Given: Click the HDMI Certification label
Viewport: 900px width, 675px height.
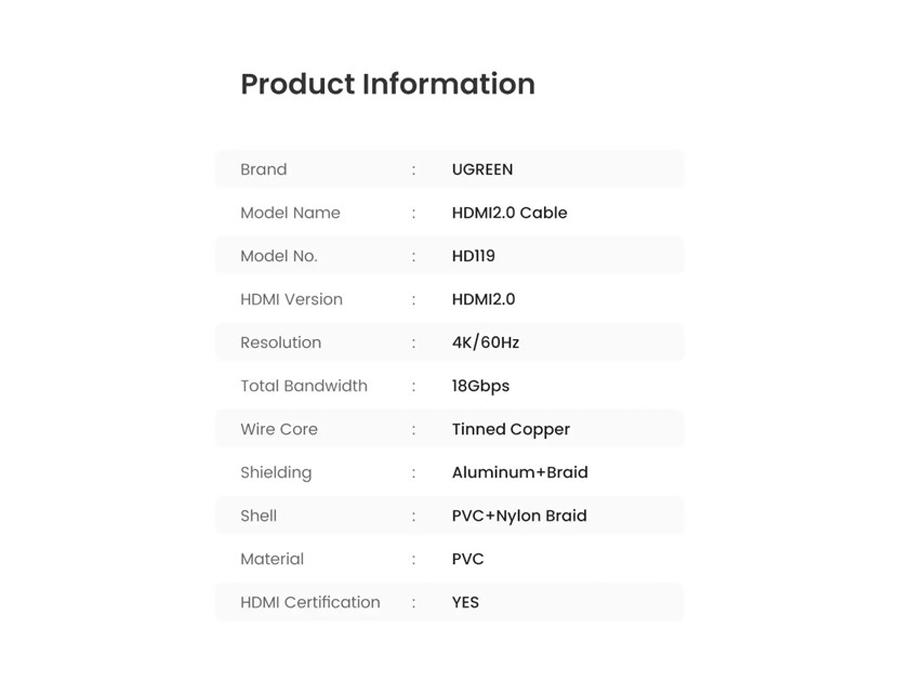Looking at the screenshot, I should coord(310,602).
